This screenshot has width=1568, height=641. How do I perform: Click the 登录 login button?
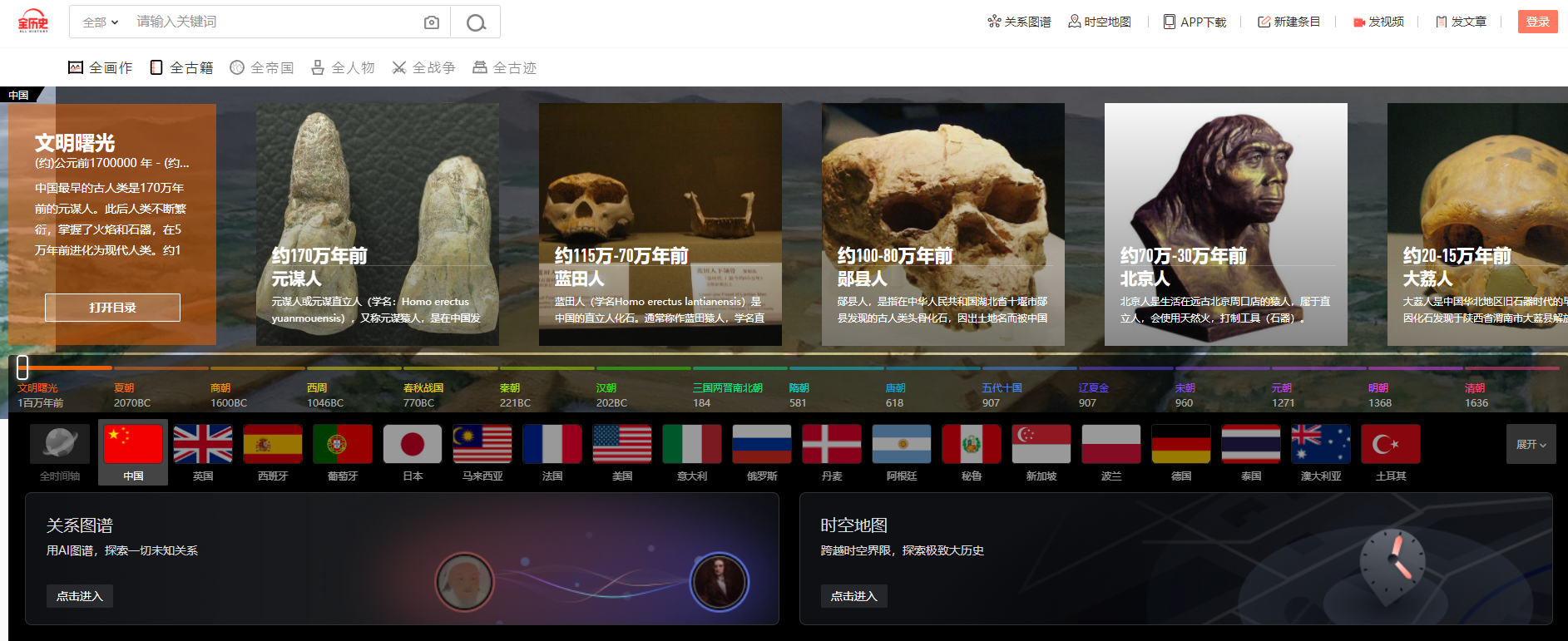tap(1537, 22)
